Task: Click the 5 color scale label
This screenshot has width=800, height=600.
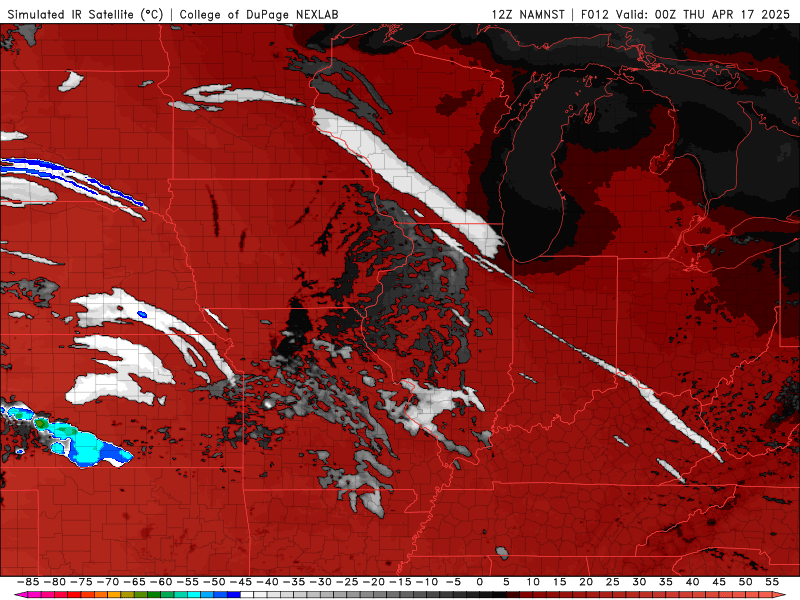Action: 506,582
